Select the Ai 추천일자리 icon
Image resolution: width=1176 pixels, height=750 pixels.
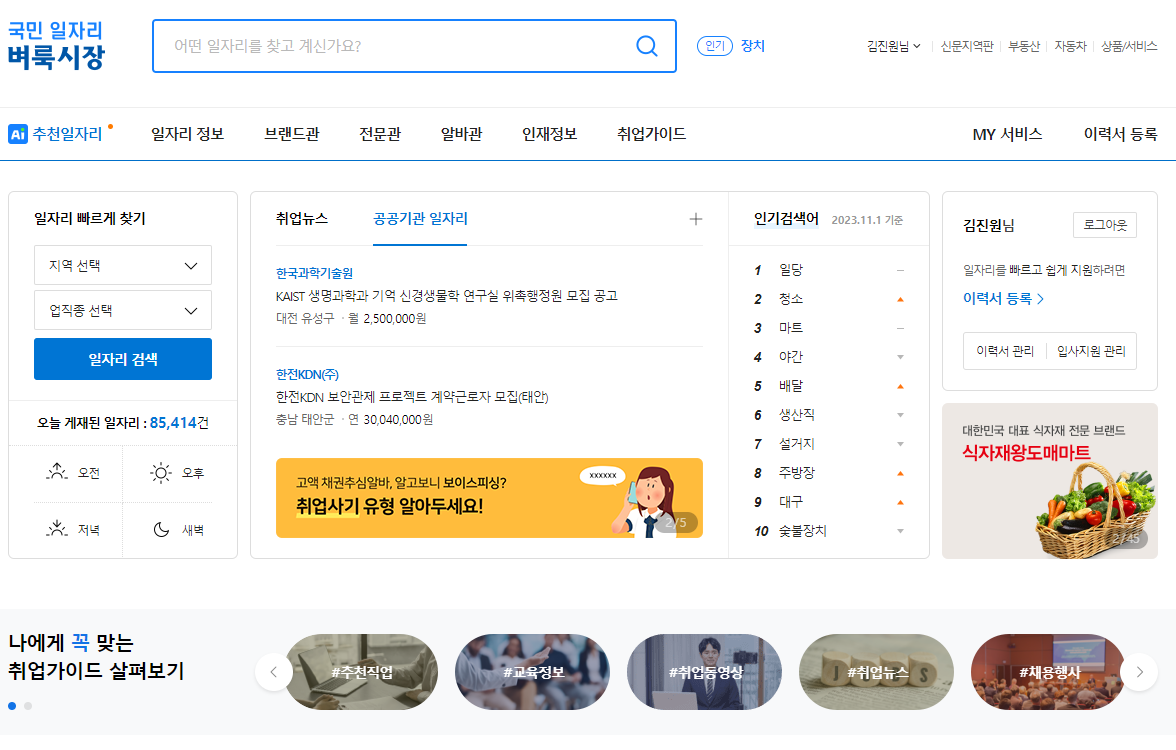tap(18, 133)
